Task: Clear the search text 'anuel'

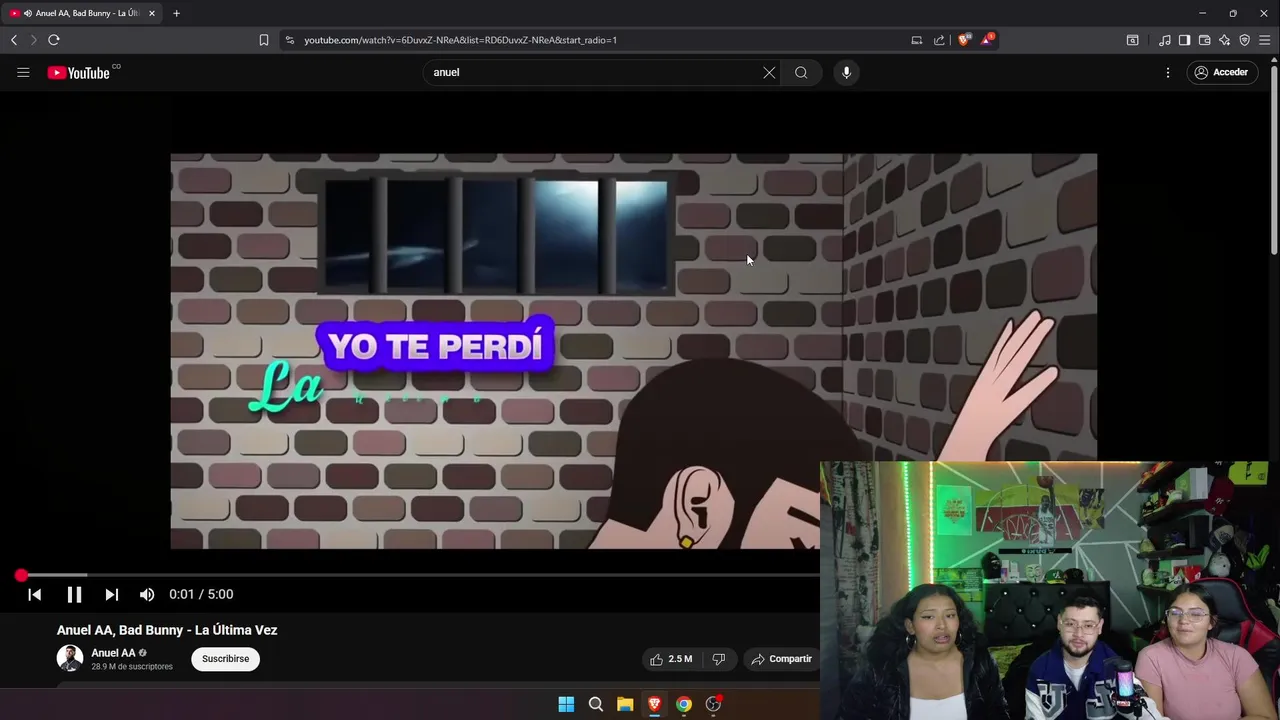Action: coord(769,72)
